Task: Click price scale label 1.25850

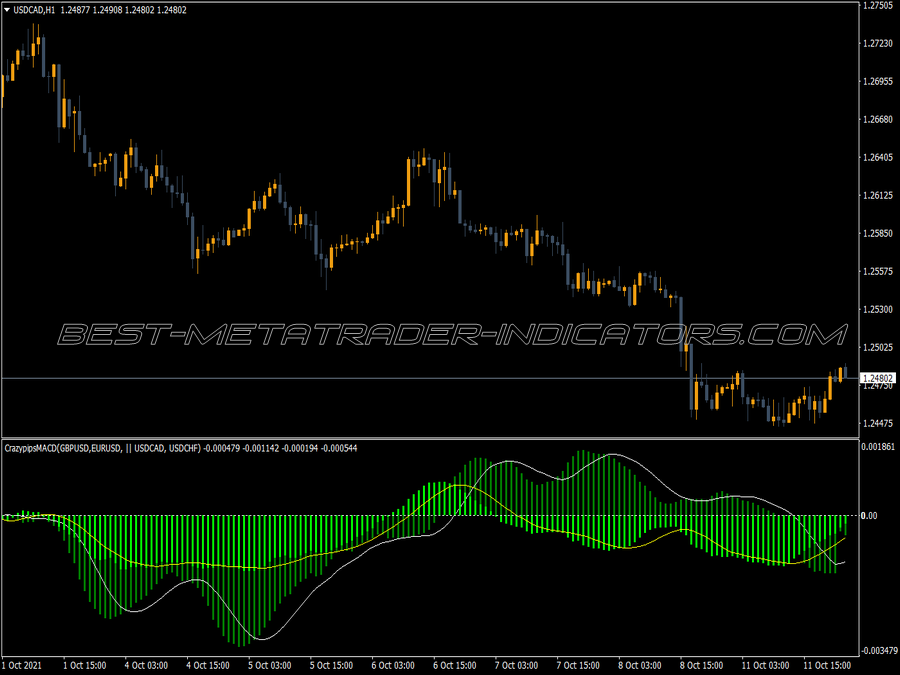Action: [878, 234]
